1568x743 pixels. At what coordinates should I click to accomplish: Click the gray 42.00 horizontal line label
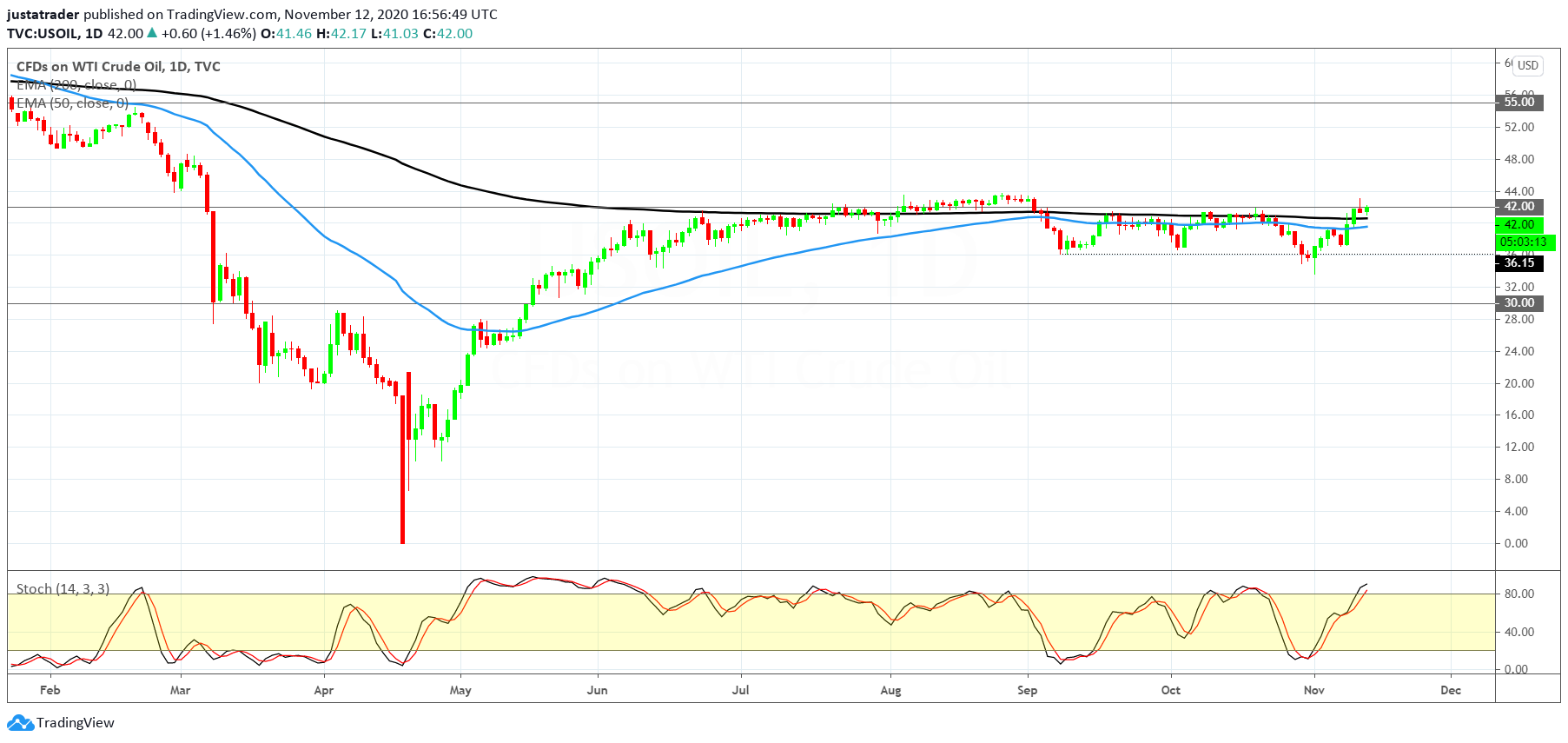click(1519, 207)
